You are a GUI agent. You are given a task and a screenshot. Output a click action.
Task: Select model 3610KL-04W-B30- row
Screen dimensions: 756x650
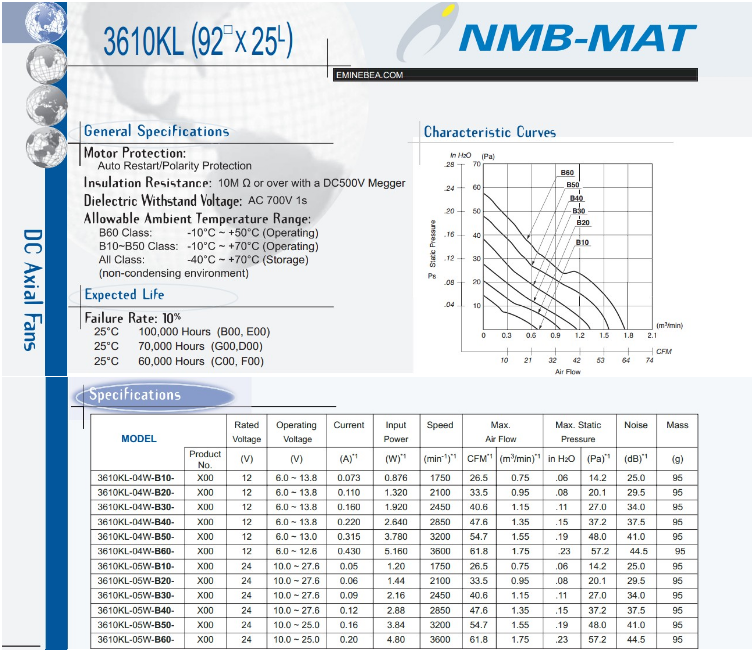pyautogui.click(x=394, y=507)
